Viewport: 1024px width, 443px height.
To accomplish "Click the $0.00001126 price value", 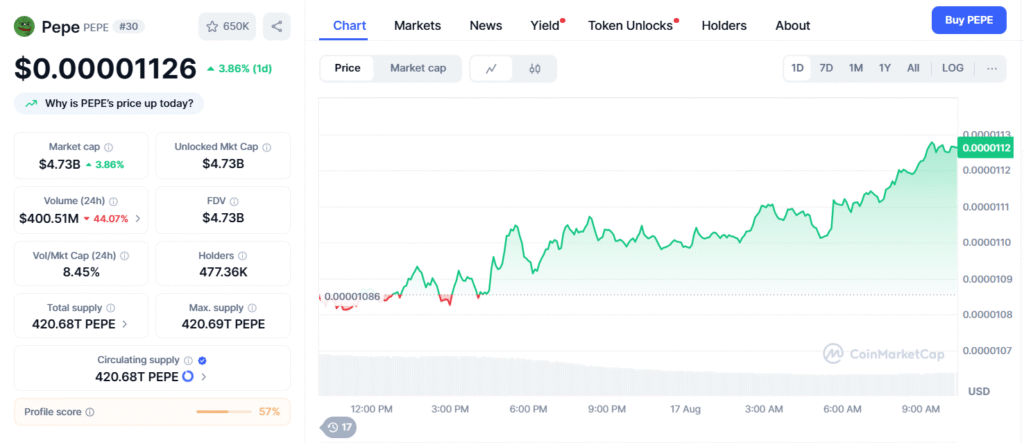I will pyautogui.click(x=105, y=69).
